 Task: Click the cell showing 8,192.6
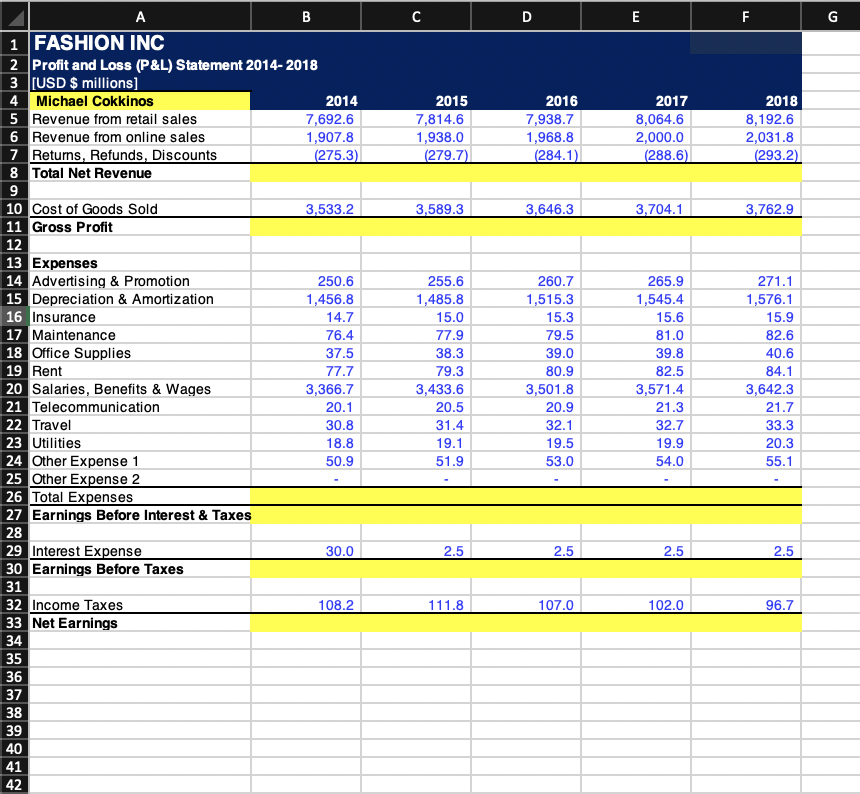point(769,119)
